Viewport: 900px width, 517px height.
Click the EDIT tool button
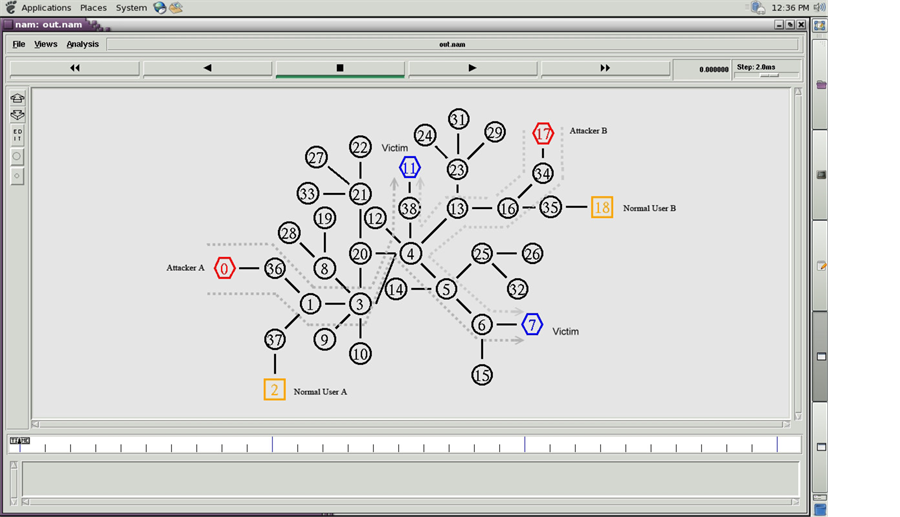pyautogui.click(x=18, y=135)
